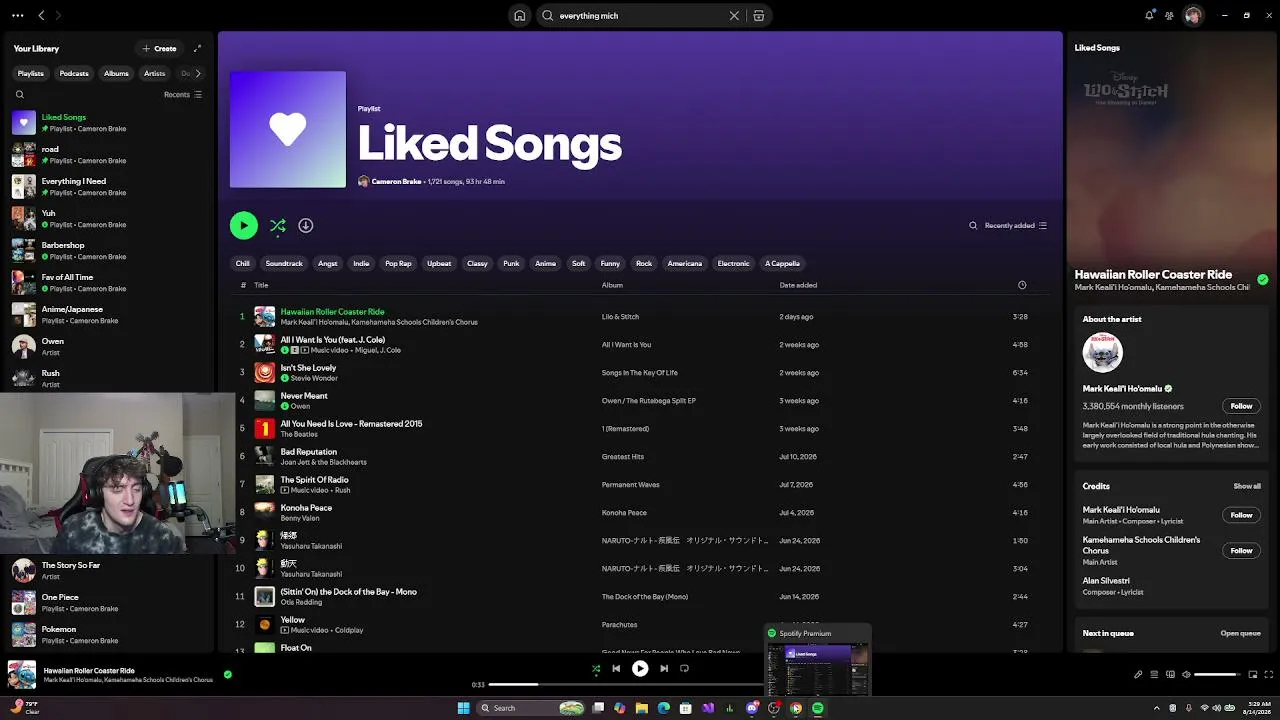This screenshot has height=720, width=1280.
Task: Open the Barbershop playlist in the library
Action: 108,251
